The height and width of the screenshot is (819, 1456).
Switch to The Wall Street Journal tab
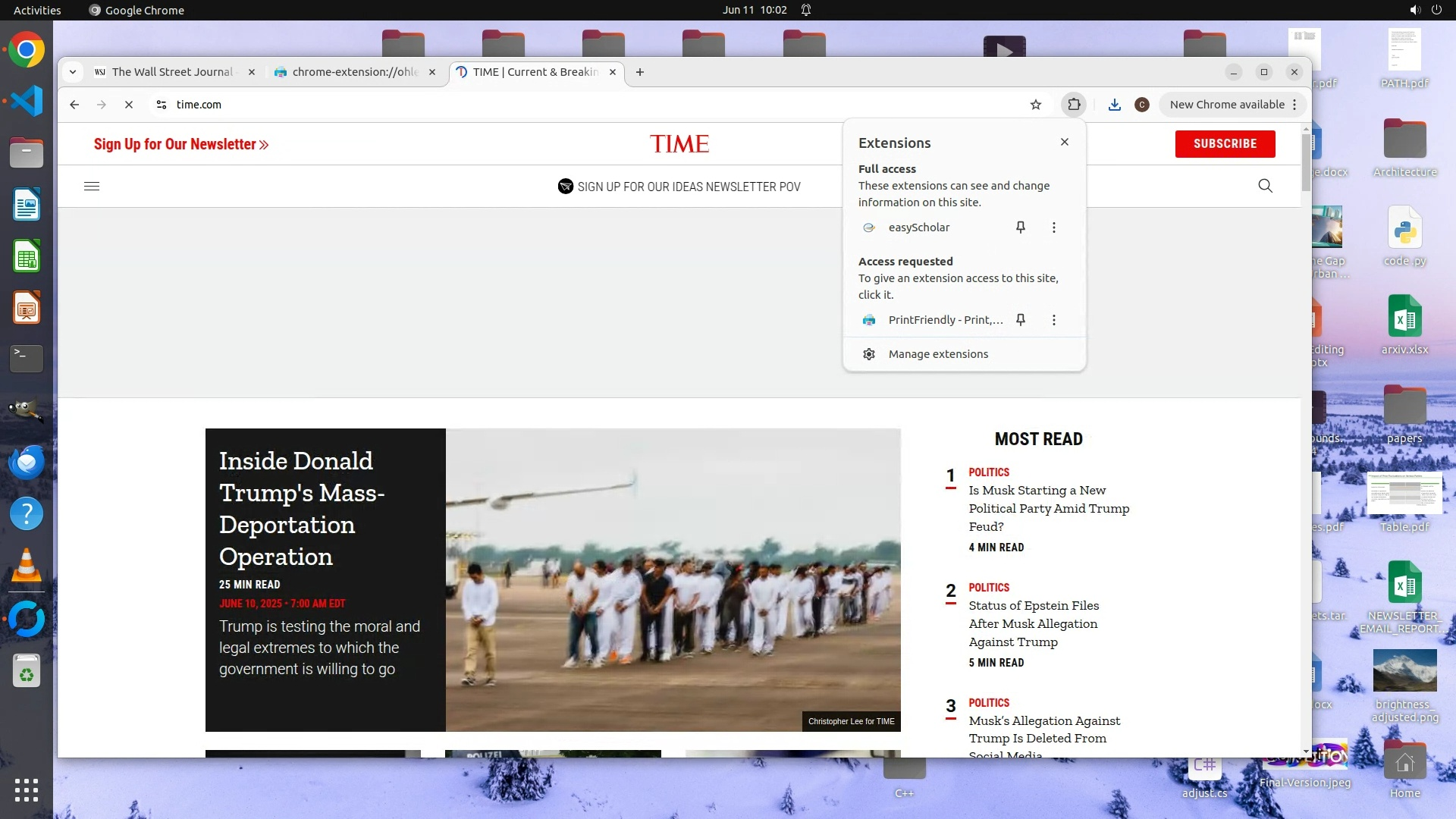click(x=171, y=72)
